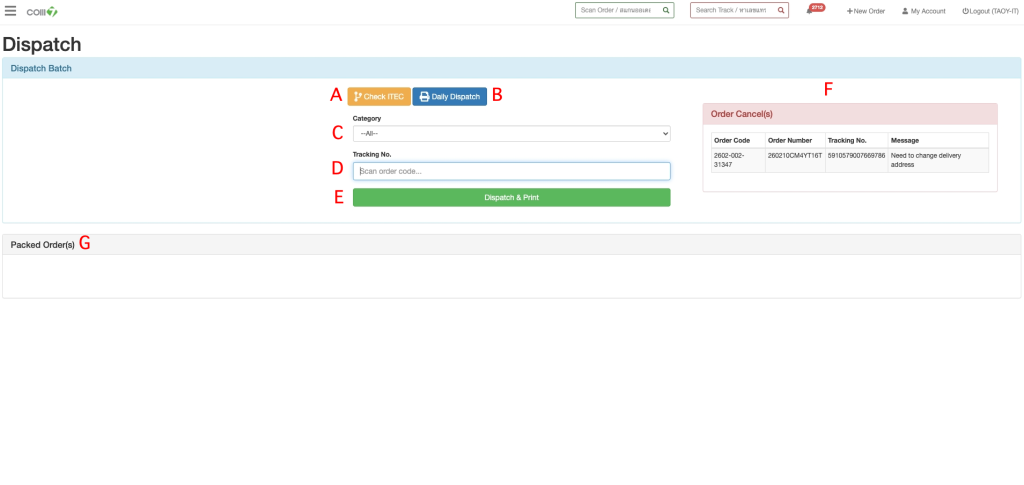The height and width of the screenshot is (485, 1024).
Task: Click the Scan Order search magnifier icon
Action: pos(666,10)
